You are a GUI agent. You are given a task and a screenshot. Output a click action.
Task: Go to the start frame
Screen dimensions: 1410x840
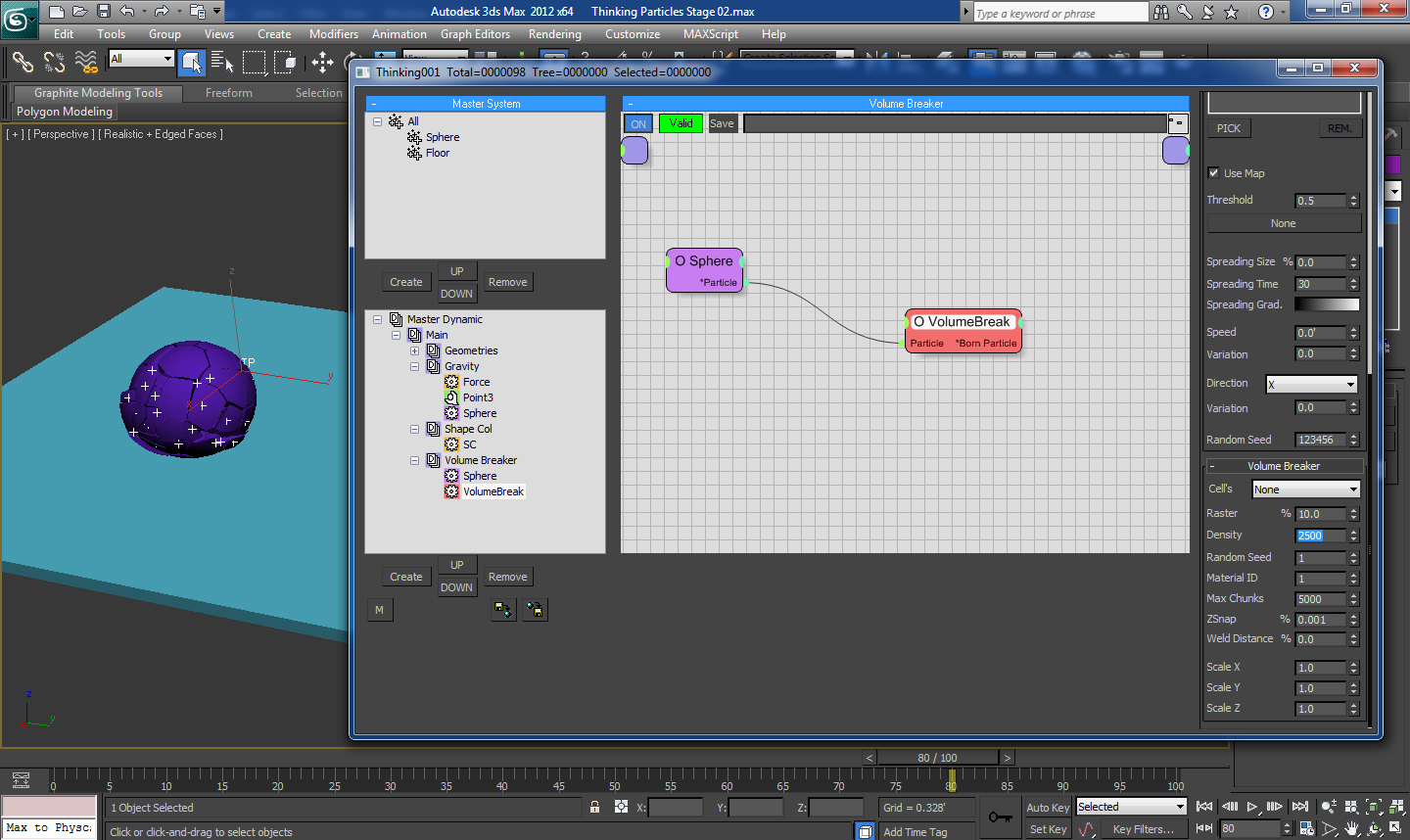pyautogui.click(x=1205, y=807)
